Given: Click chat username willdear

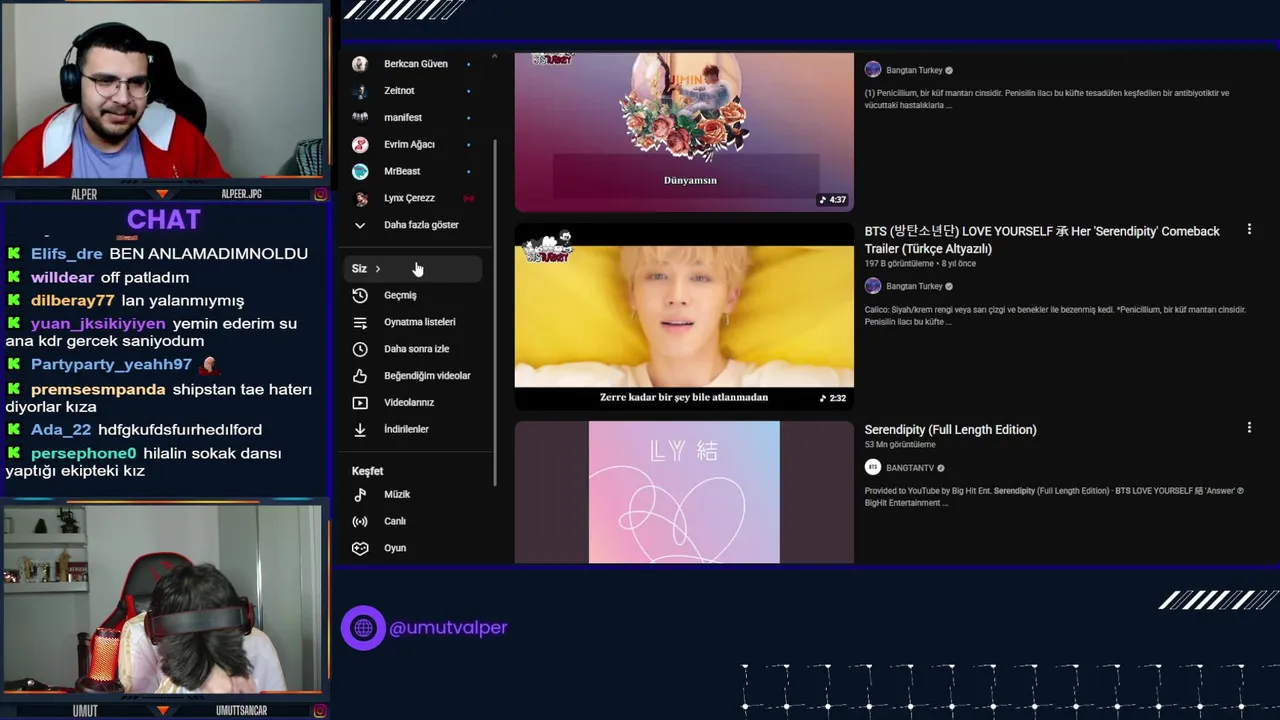Looking at the screenshot, I should [x=62, y=277].
